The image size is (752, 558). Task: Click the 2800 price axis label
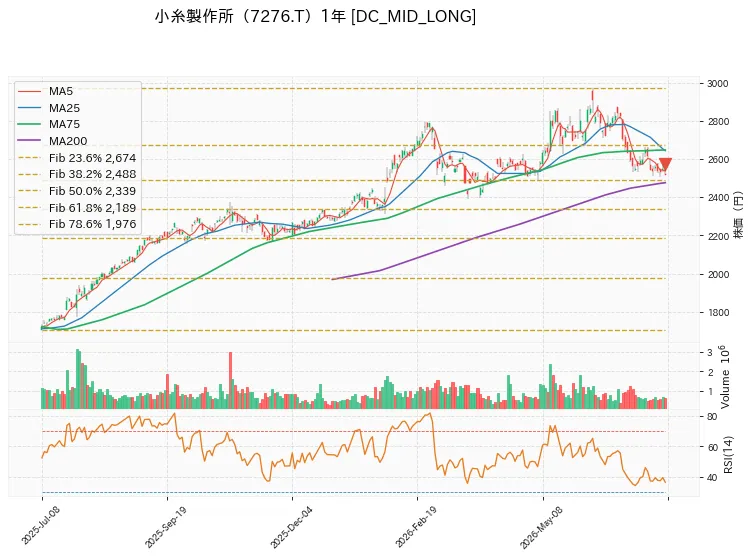(x=717, y=121)
